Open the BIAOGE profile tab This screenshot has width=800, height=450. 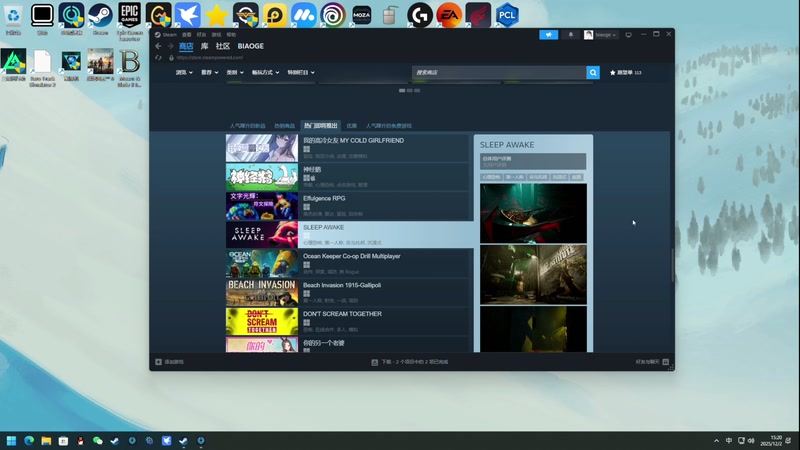pos(251,46)
